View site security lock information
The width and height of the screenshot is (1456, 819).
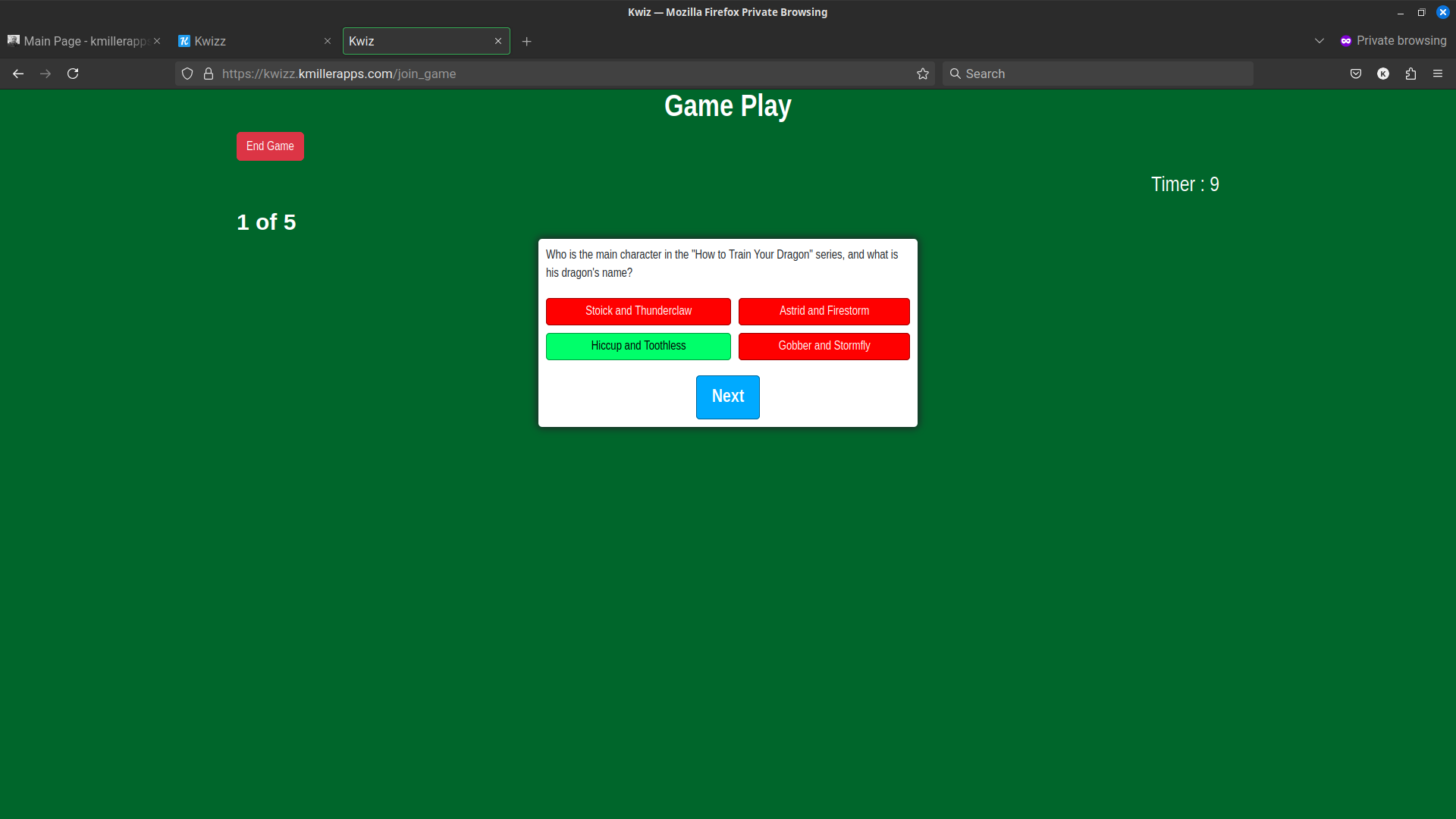click(x=209, y=74)
